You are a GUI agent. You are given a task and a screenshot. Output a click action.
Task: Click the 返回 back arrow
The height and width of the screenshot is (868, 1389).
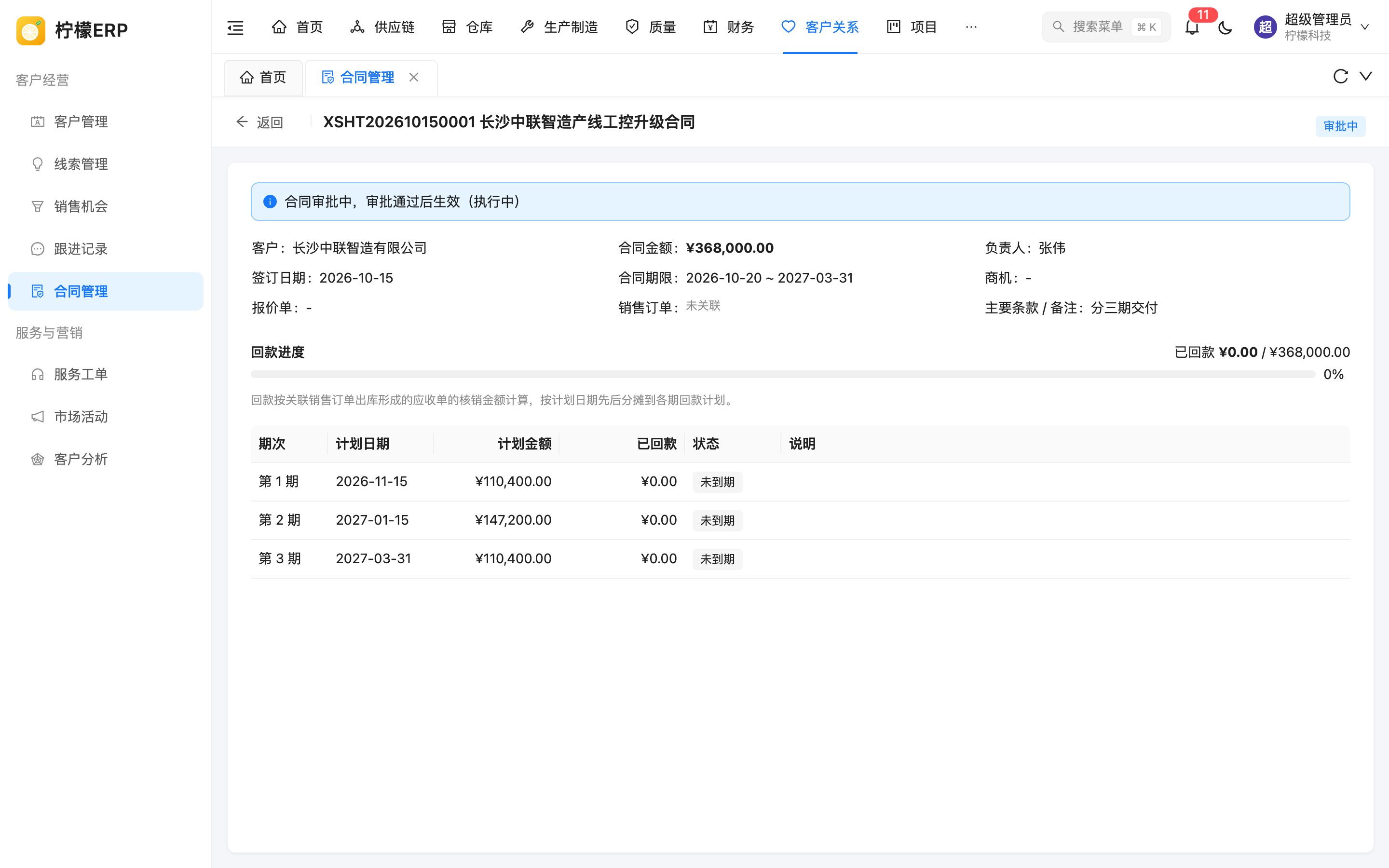pos(259,122)
